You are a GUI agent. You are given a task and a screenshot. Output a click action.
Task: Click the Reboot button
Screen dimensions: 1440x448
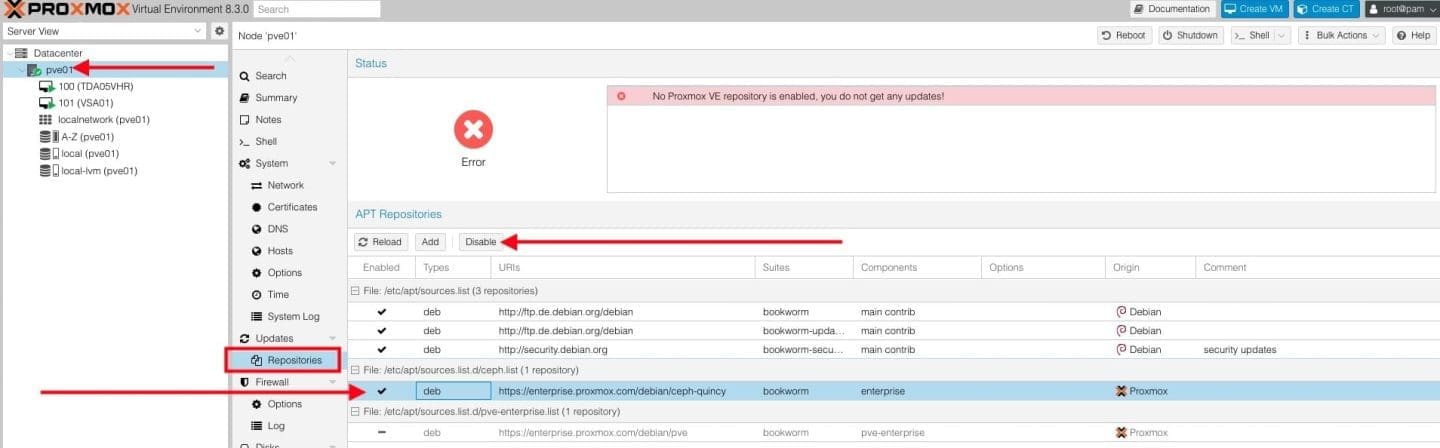click(1123, 35)
